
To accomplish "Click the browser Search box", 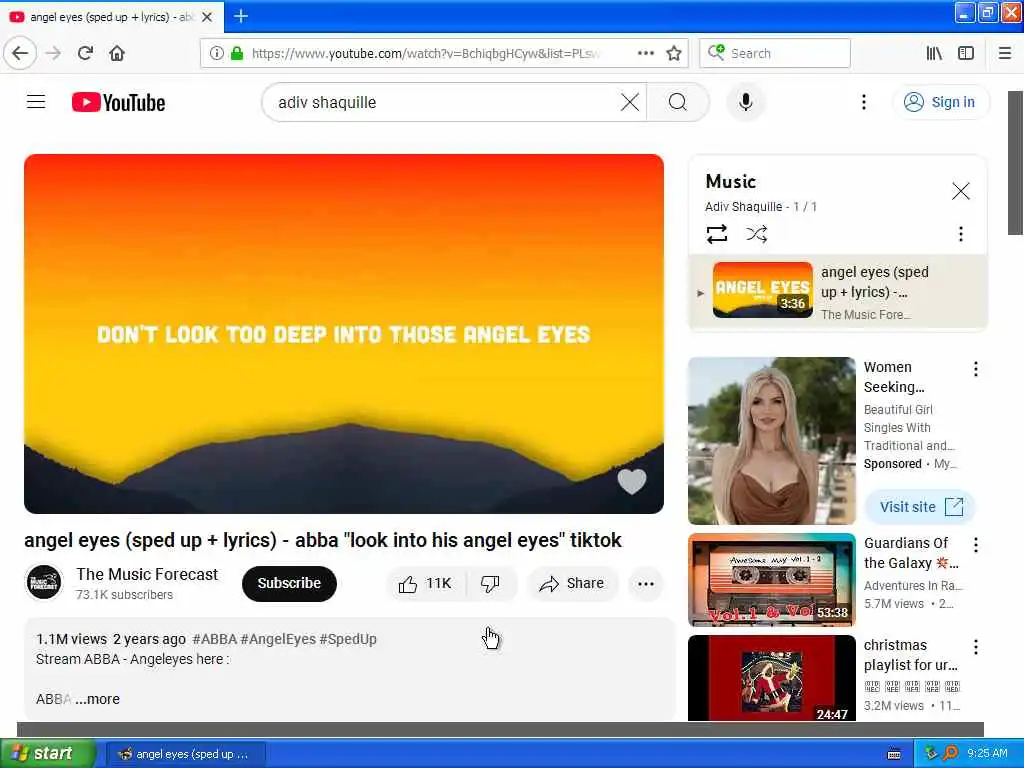I will 775,53.
